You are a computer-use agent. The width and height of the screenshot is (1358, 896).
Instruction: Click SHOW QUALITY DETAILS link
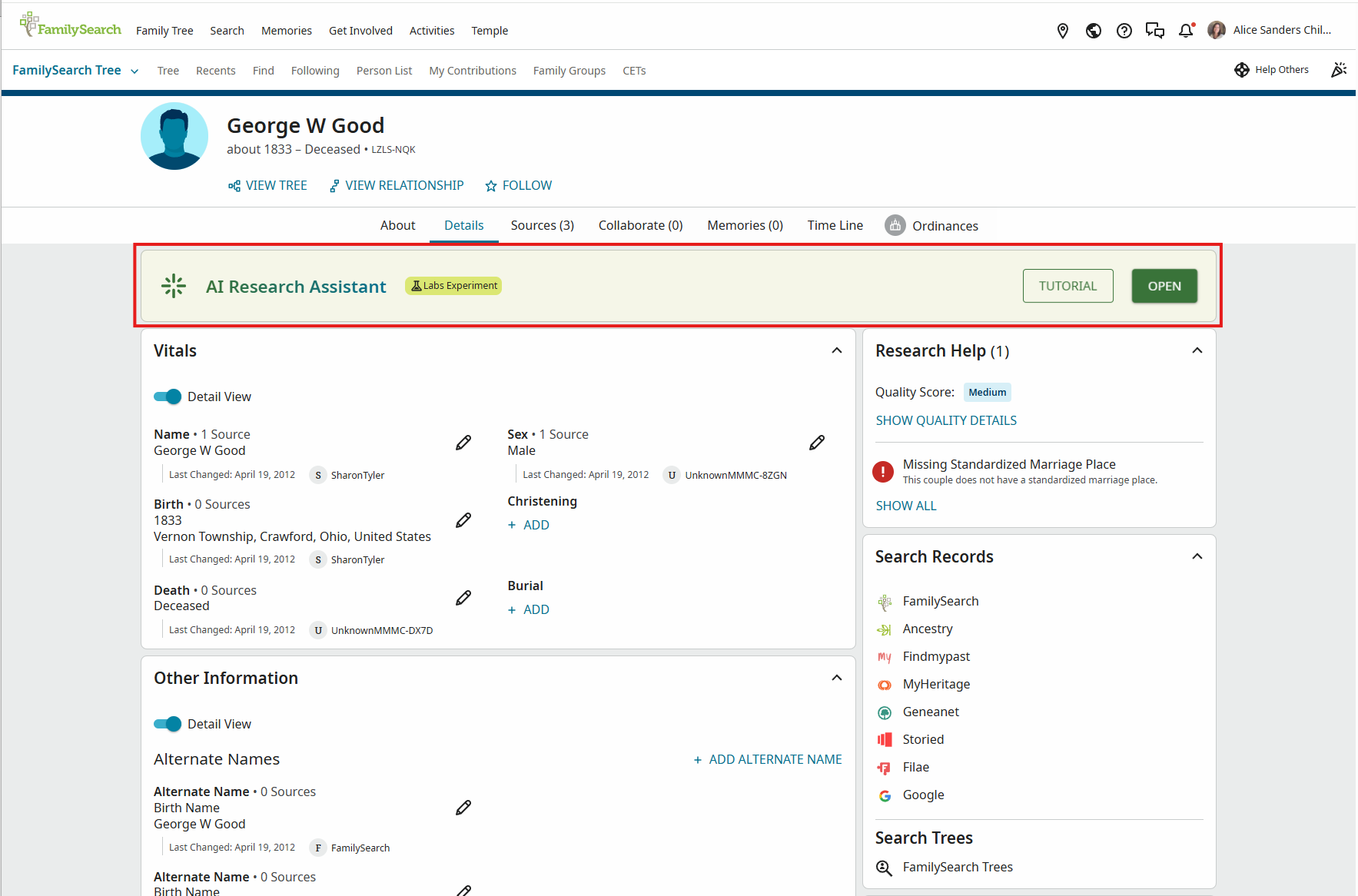click(946, 420)
